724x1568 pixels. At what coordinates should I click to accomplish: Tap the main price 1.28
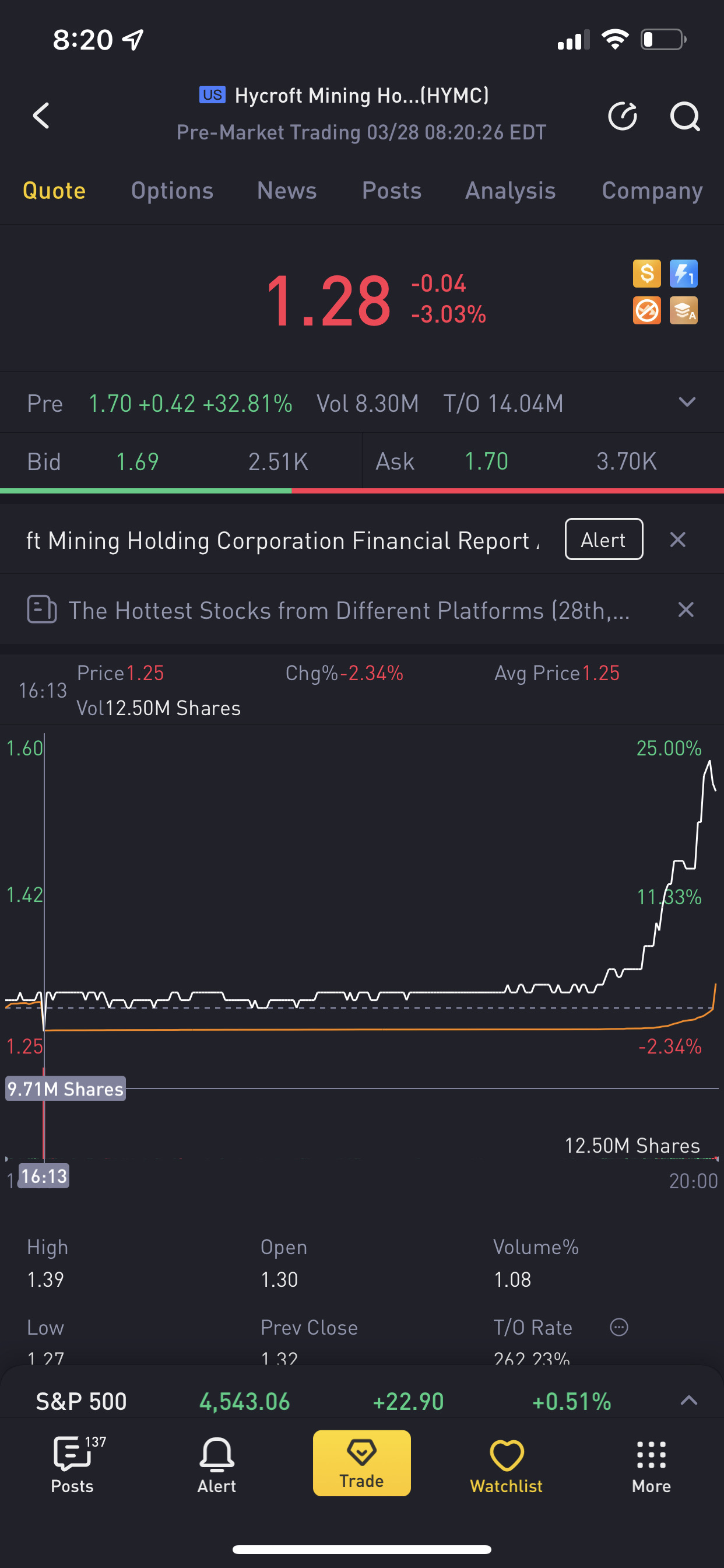pyautogui.click(x=328, y=300)
